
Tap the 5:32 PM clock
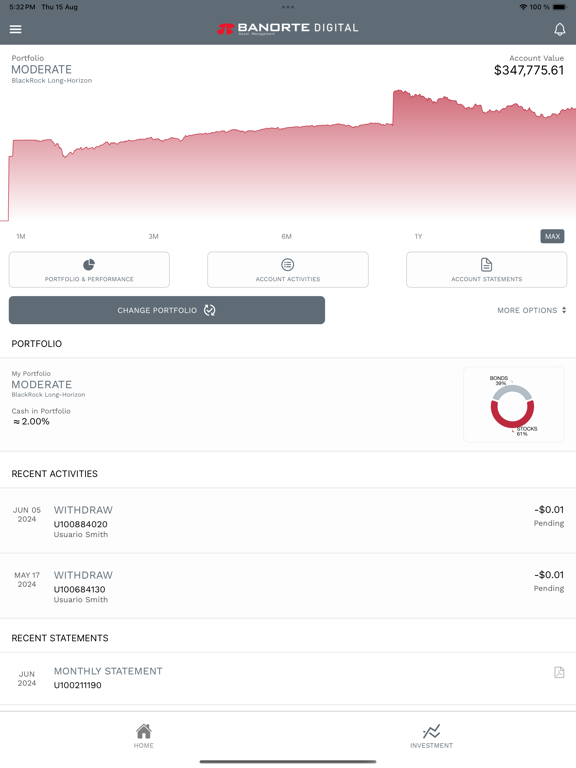click(22, 7)
